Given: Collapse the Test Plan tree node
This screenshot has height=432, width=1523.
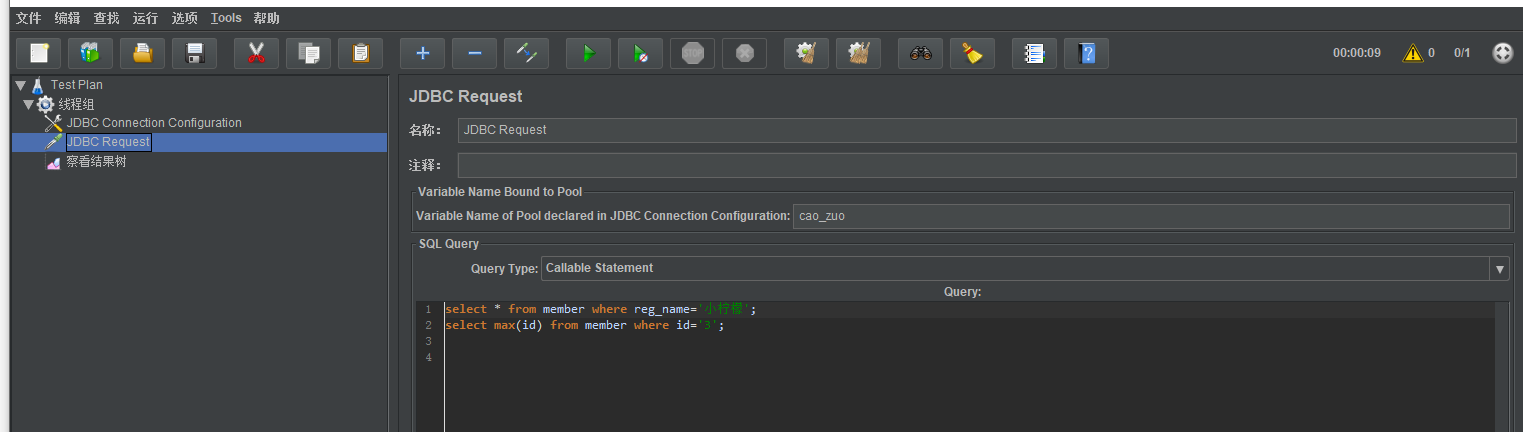Looking at the screenshot, I should tap(20, 86).
